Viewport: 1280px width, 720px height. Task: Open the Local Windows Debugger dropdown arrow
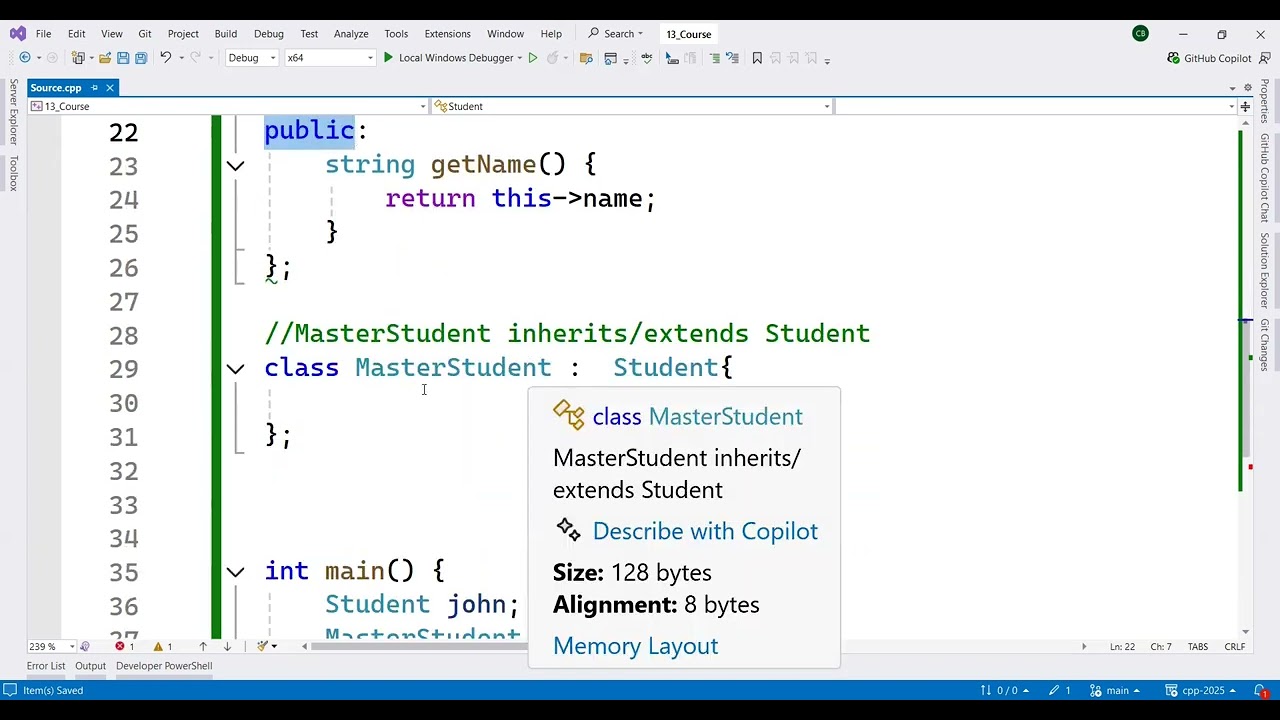pyautogui.click(x=520, y=58)
